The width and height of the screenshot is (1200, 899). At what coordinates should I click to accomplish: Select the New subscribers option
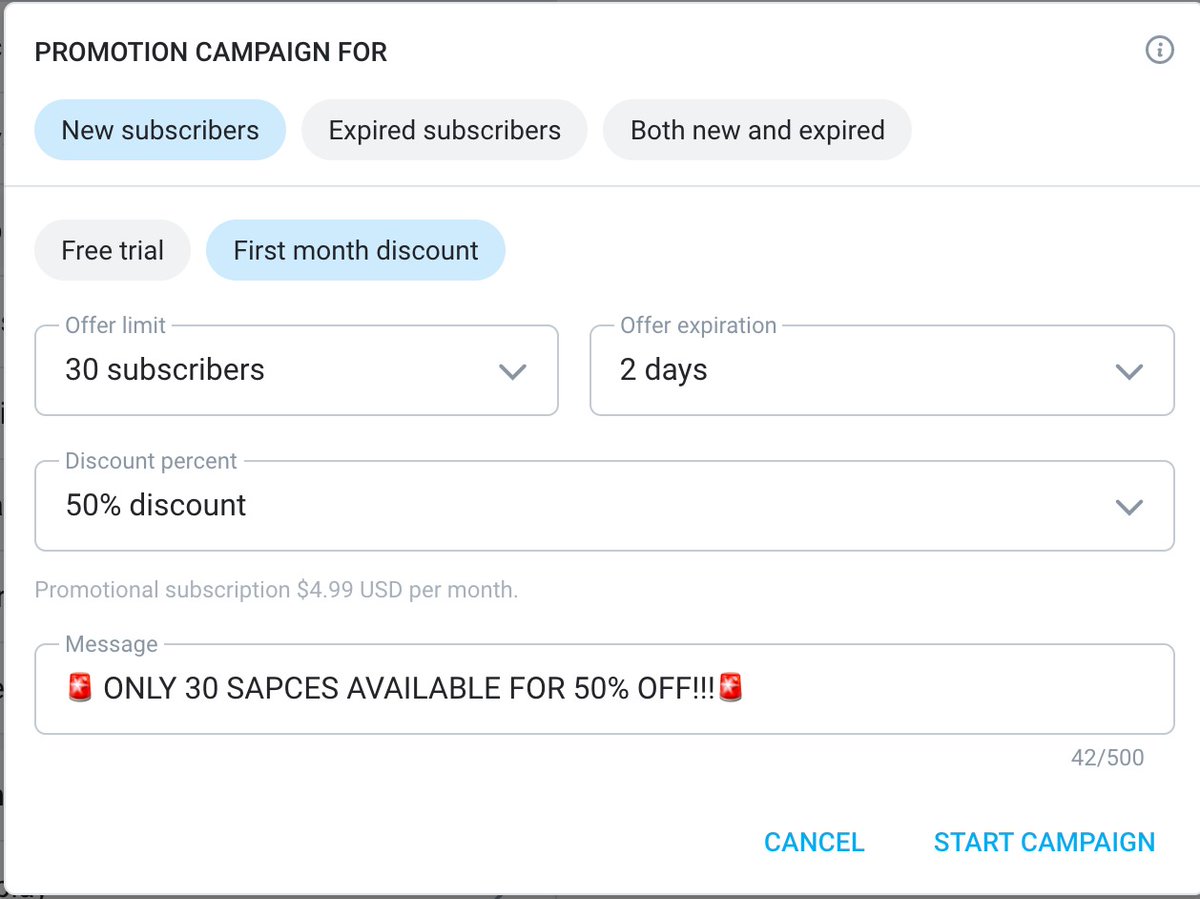tap(160, 130)
